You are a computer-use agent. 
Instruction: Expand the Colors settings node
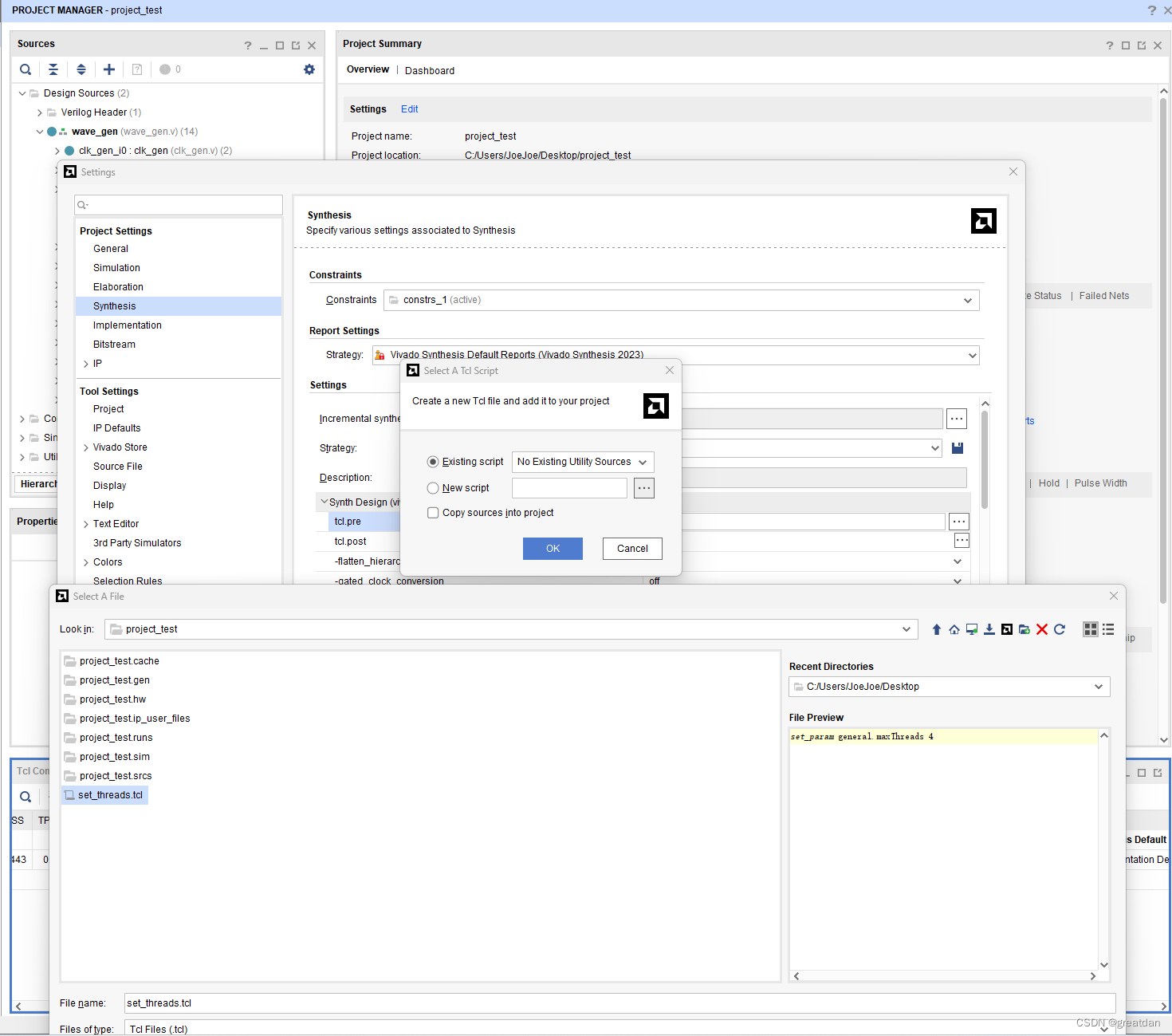[86, 562]
